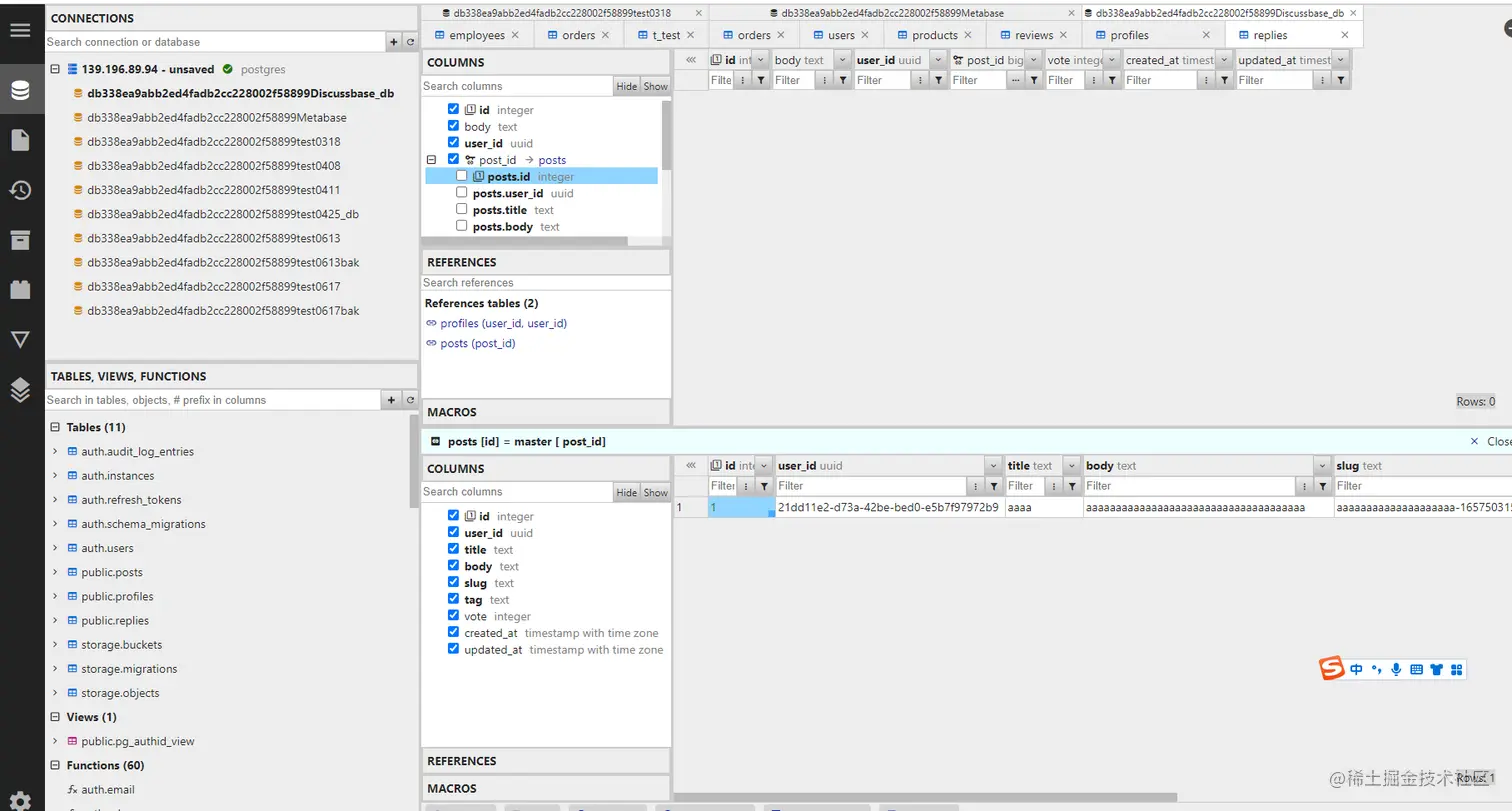Close the posts detail panel
The width and height of the screenshot is (1512, 811).
[x=1489, y=441]
